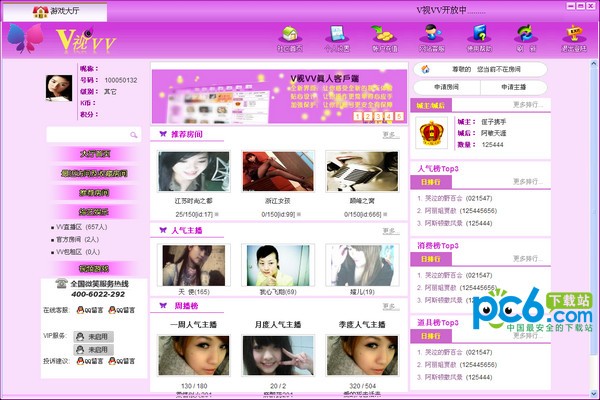Viewport: 600px width, 400px height.
Task: Open 大厅首页 in the left sidebar
Action: pyautogui.click(x=95, y=154)
